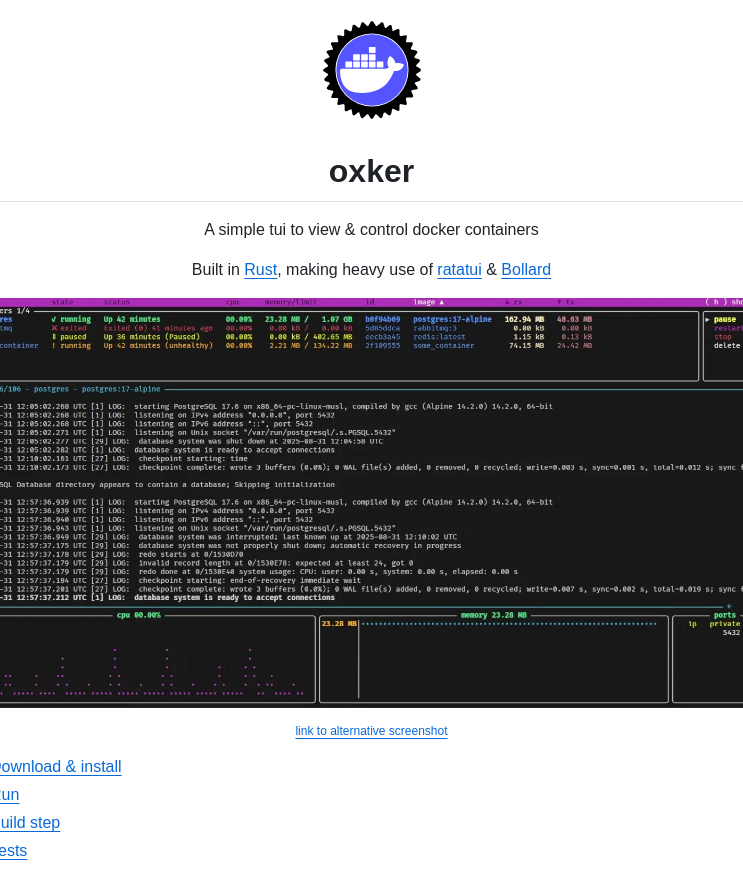Click the memory usage chart panel
Screen dimensions: 743x876
click(494, 660)
